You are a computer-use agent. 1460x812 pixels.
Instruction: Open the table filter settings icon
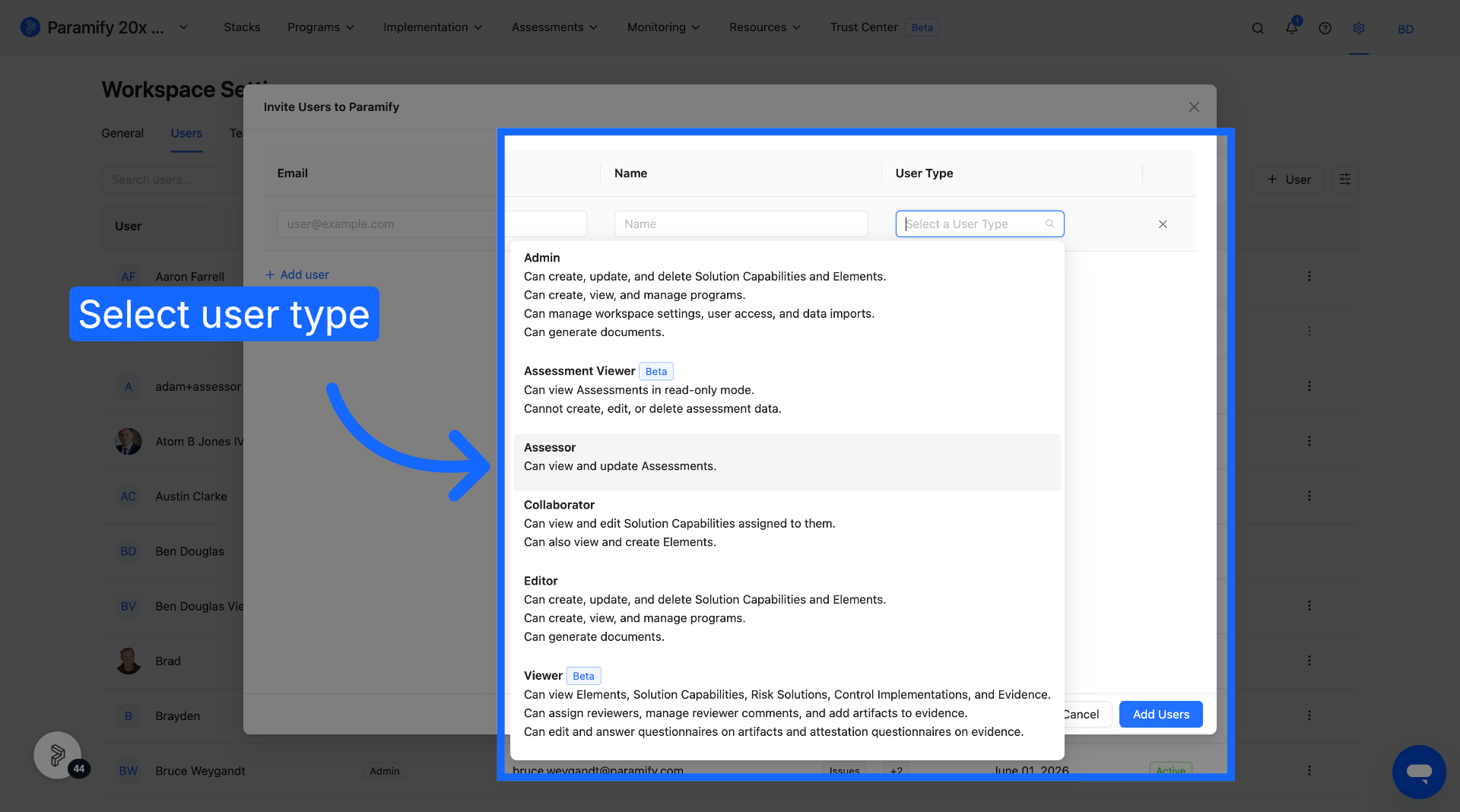click(1344, 179)
